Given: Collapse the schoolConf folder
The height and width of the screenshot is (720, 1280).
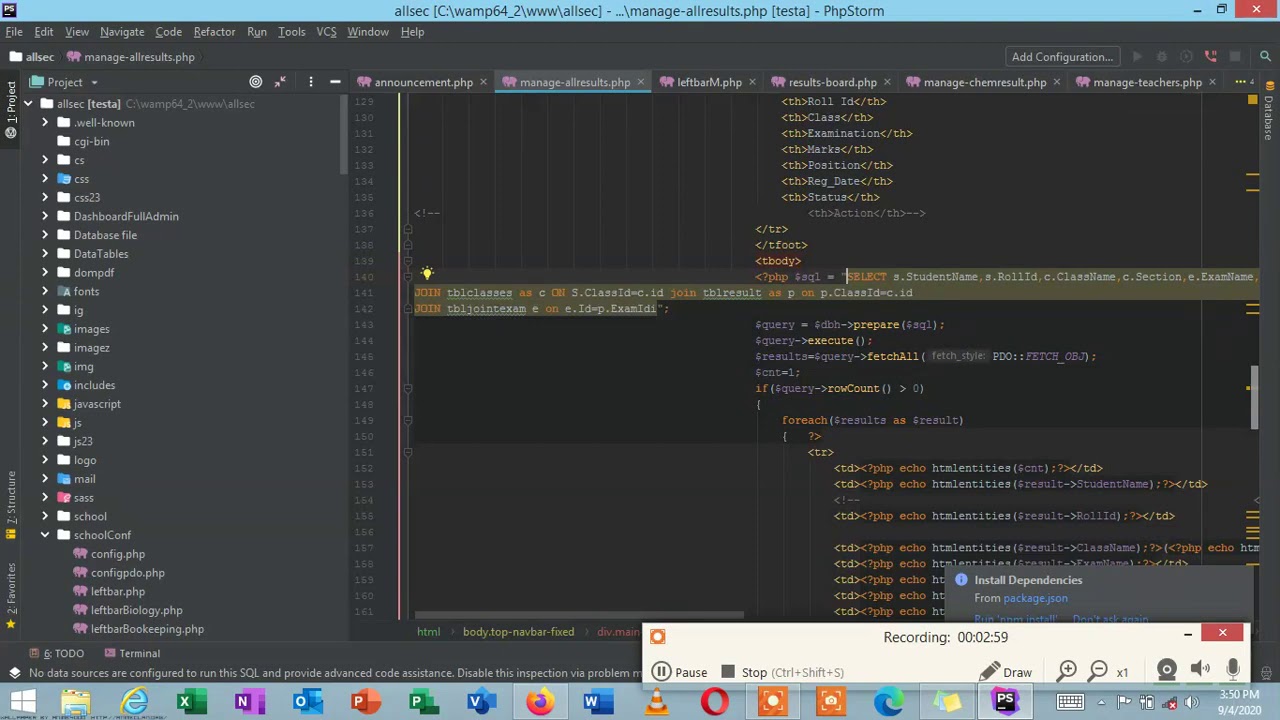Looking at the screenshot, I should (45, 535).
